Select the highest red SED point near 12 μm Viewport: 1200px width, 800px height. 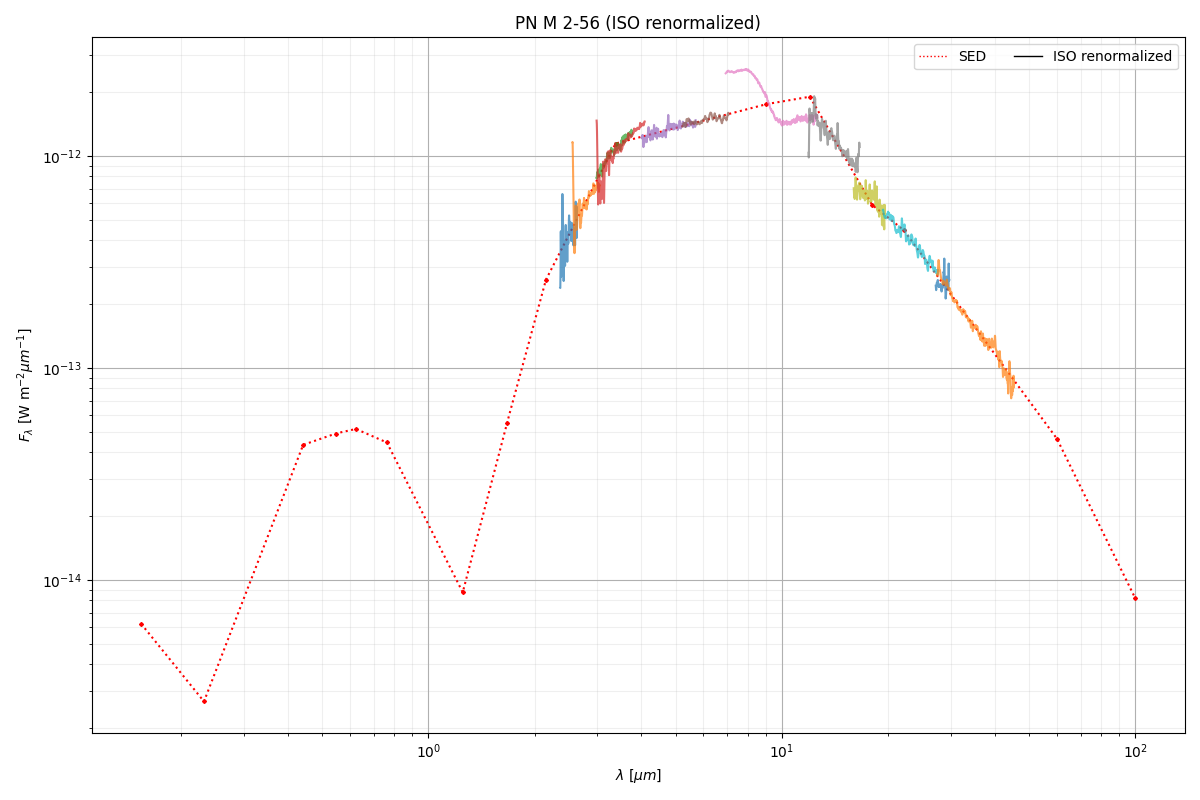[810, 97]
